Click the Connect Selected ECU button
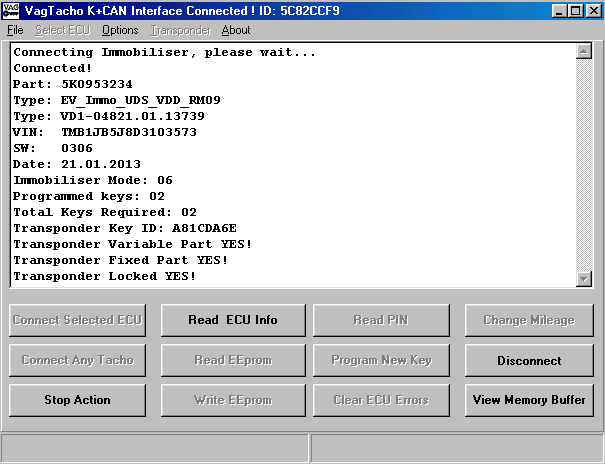Image resolution: width=605 pixels, height=464 pixels. [x=78, y=320]
